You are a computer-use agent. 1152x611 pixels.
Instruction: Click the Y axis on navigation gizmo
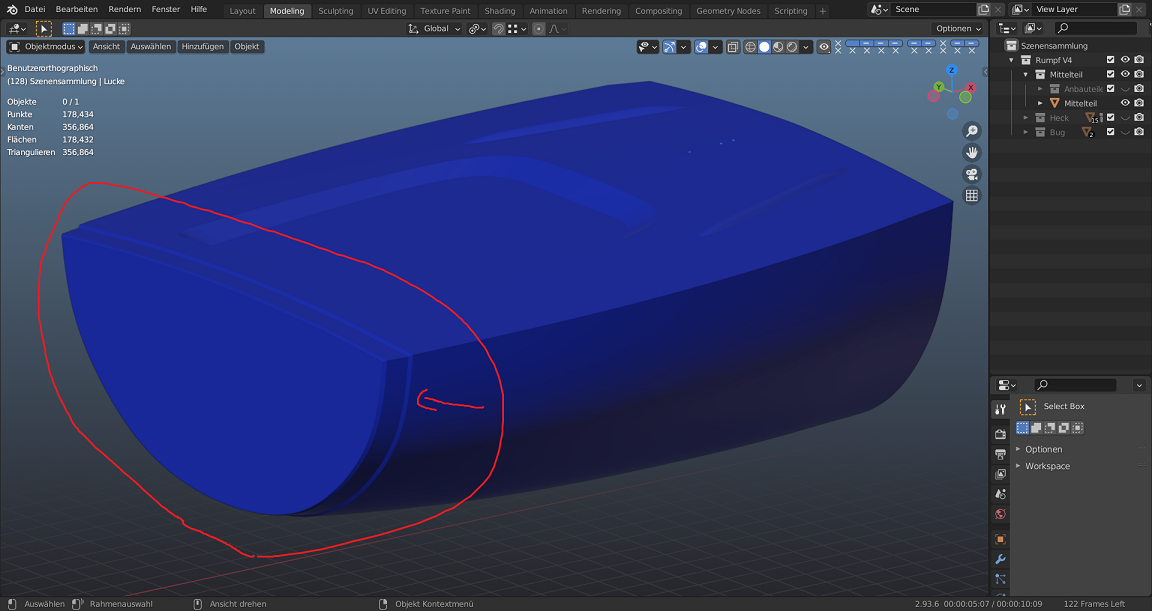click(938, 87)
